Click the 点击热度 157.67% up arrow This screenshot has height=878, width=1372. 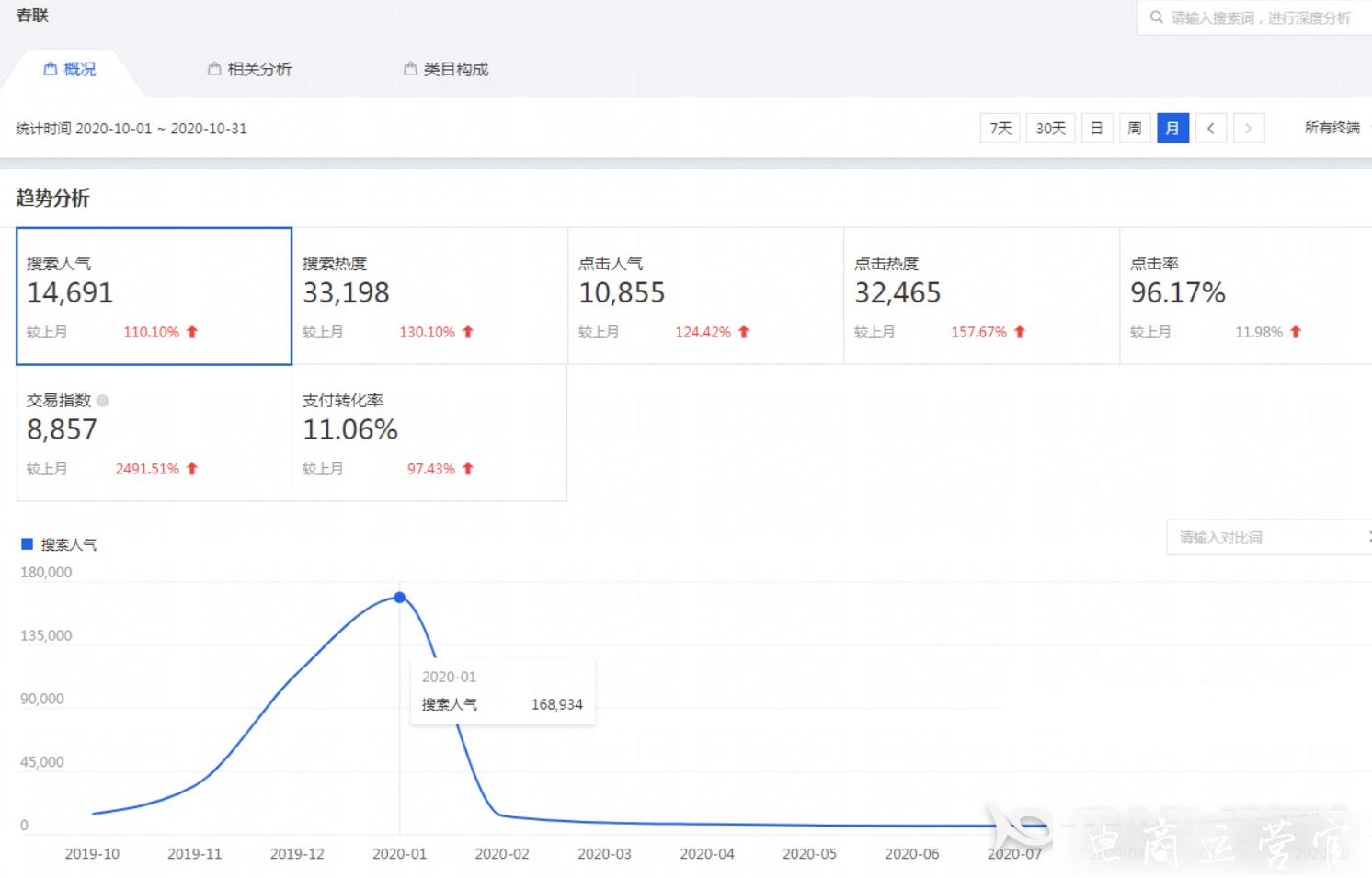(x=1020, y=332)
